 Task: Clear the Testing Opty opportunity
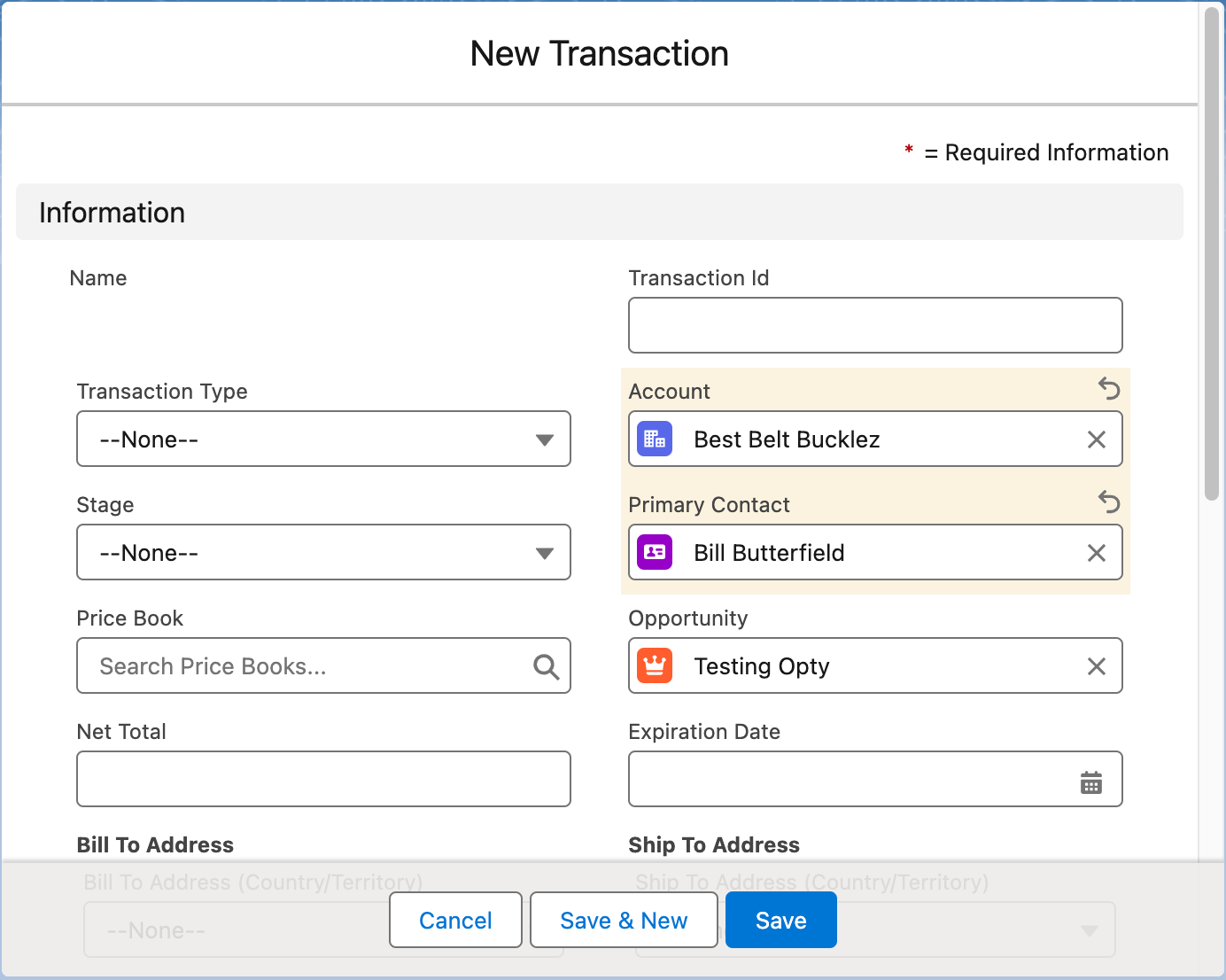tap(1096, 666)
